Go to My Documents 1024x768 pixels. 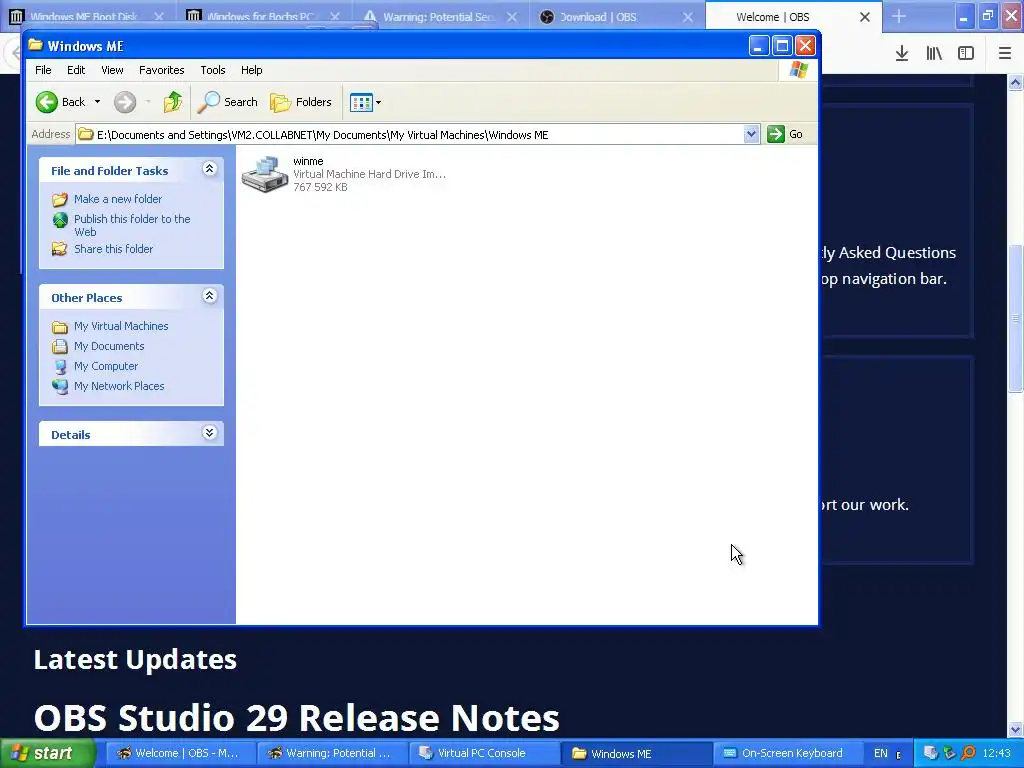point(109,346)
